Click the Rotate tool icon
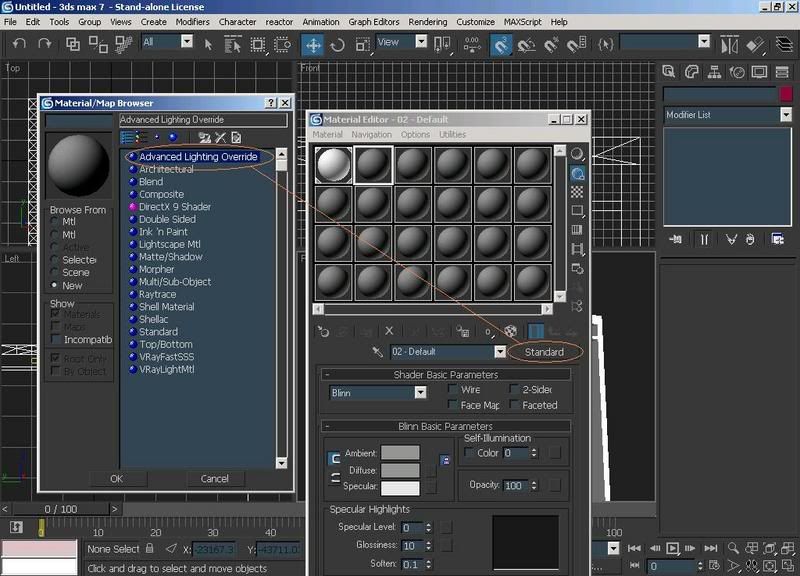Viewport: 800px width, 576px height. pyautogui.click(x=337, y=45)
